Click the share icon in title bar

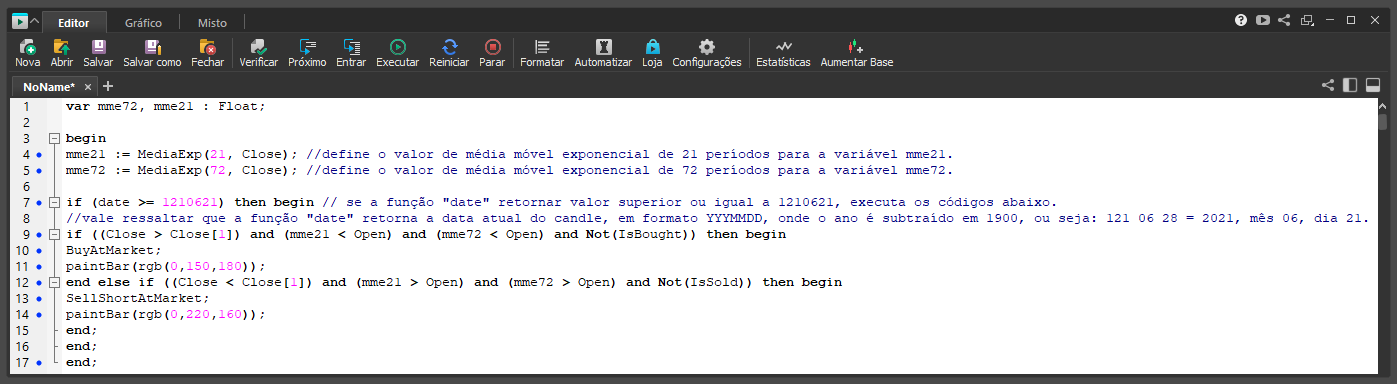pyautogui.click(x=1284, y=19)
